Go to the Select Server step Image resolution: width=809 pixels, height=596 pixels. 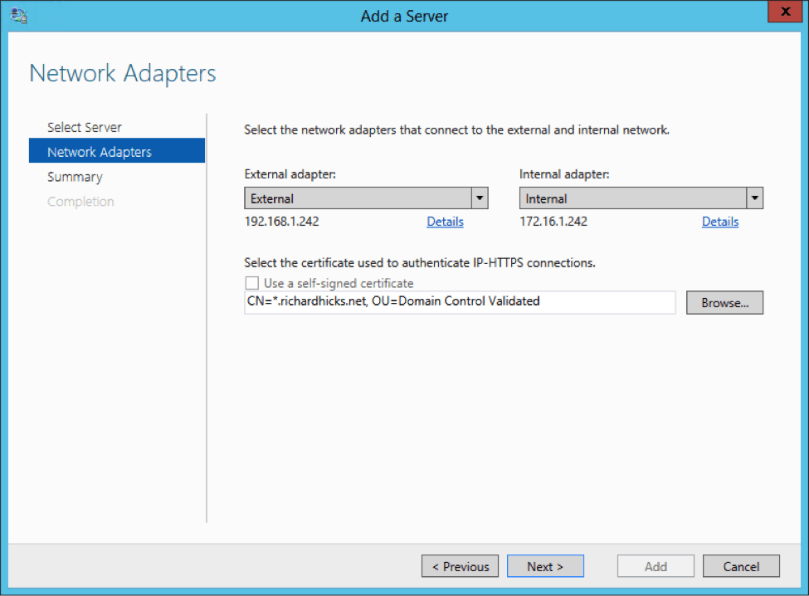point(84,127)
